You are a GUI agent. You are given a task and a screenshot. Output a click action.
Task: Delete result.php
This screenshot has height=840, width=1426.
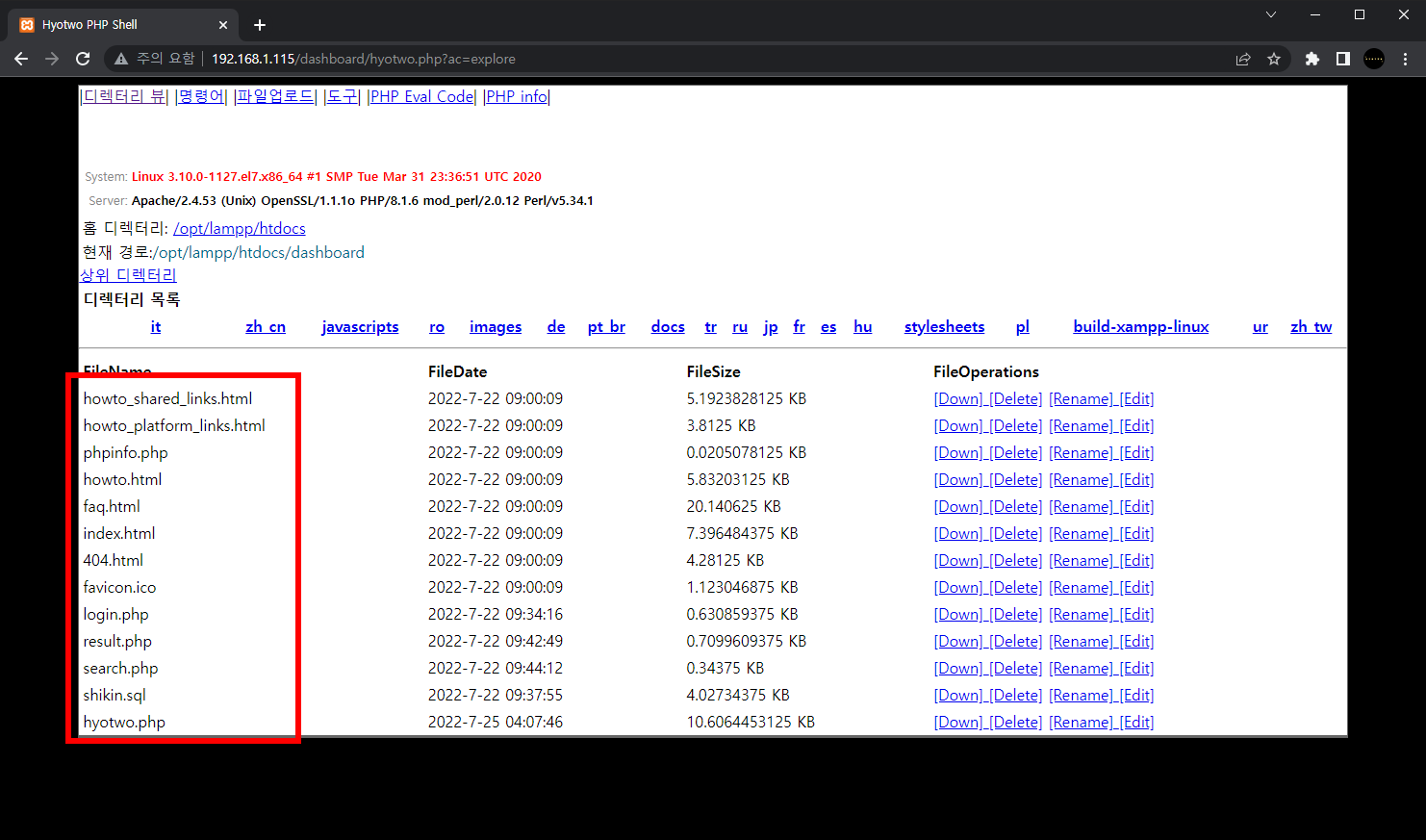(1016, 641)
